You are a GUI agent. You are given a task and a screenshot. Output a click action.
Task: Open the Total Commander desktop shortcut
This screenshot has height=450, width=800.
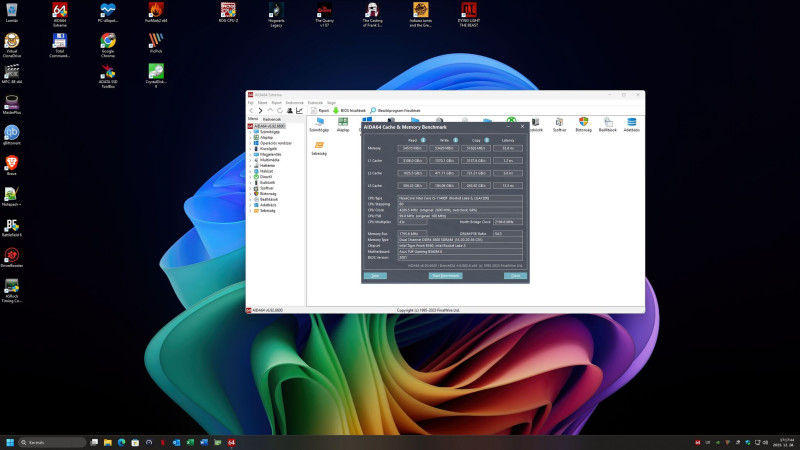point(60,45)
